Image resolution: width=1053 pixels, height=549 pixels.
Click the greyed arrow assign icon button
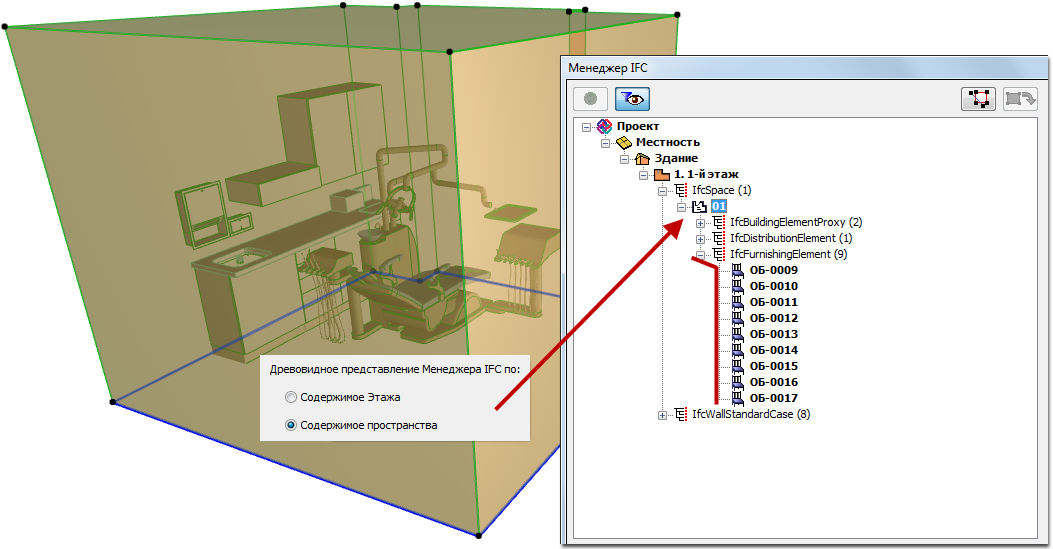[1020, 99]
